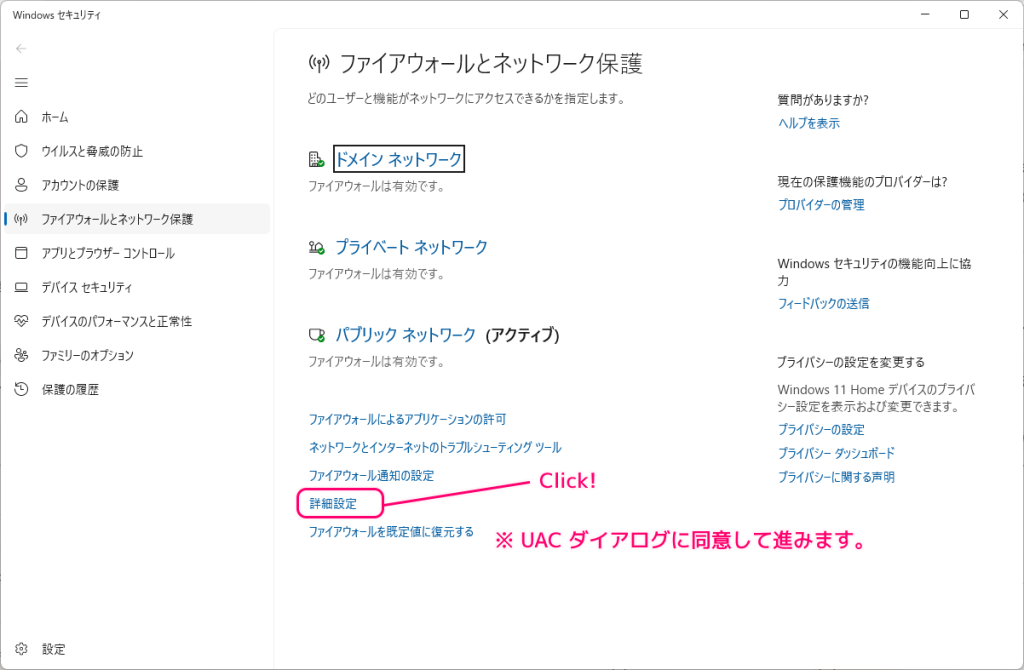Click the back arrow at top left
The width and height of the screenshot is (1024, 670).
[x=21, y=48]
